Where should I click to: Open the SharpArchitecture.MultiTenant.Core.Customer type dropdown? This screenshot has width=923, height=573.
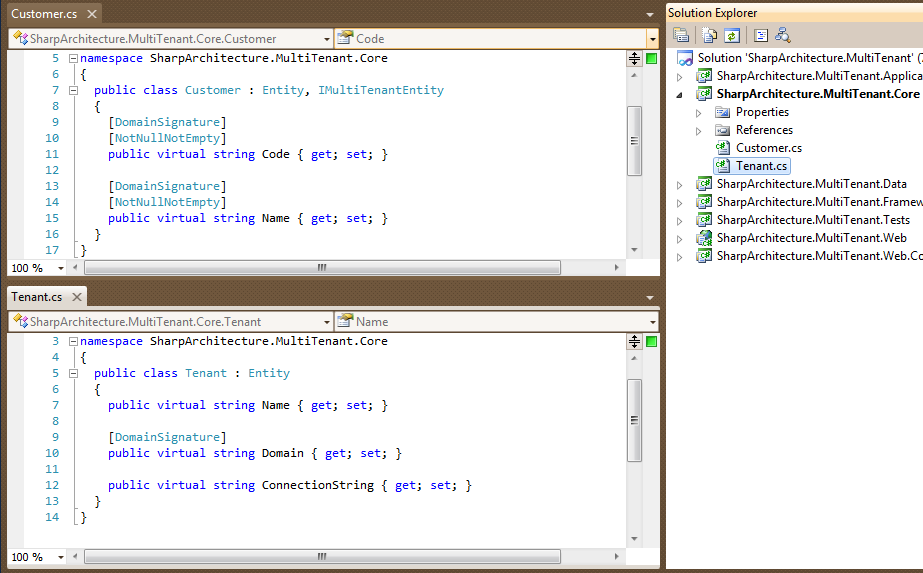click(x=171, y=39)
